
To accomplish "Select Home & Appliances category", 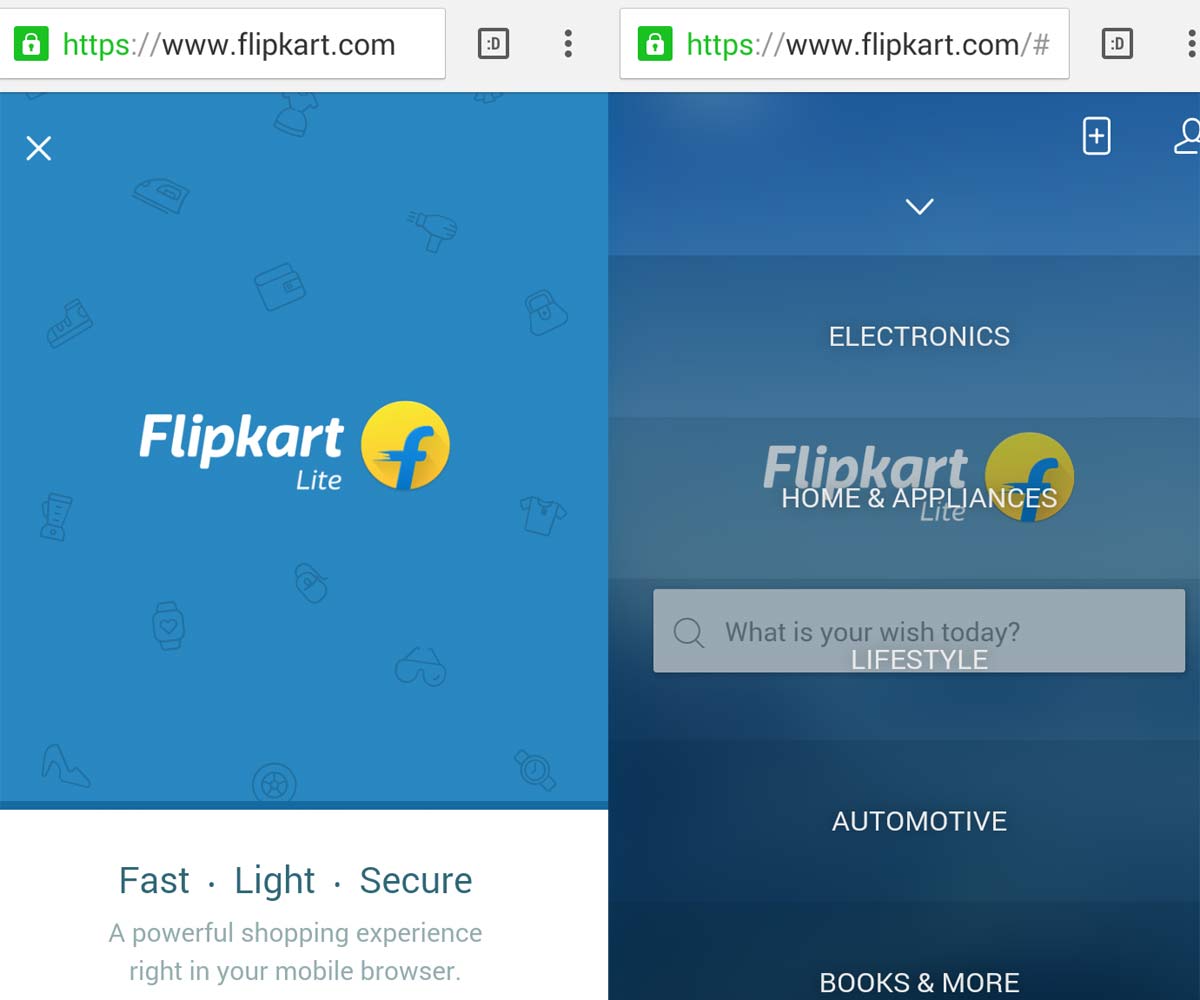I will (919, 498).
